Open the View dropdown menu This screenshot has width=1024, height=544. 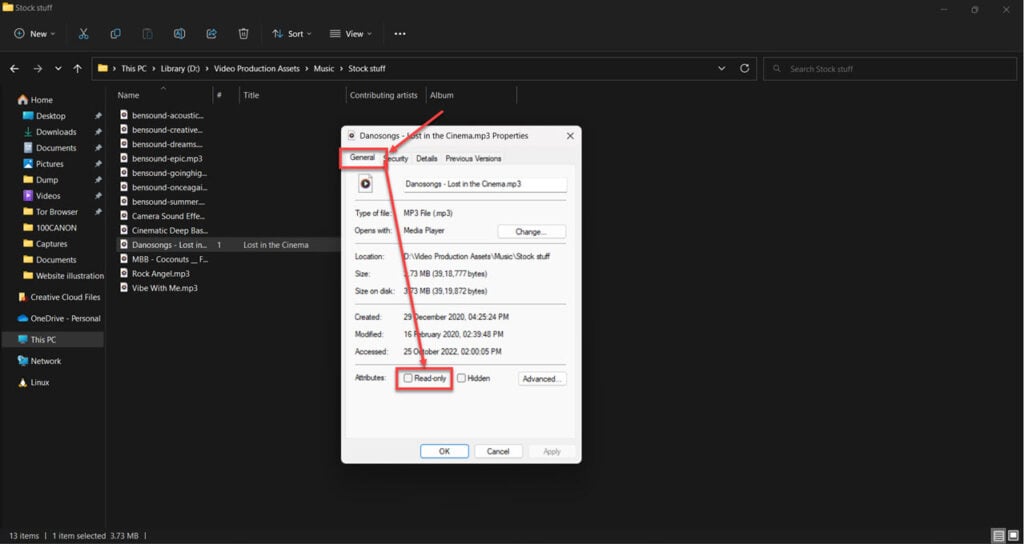click(351, 34)
